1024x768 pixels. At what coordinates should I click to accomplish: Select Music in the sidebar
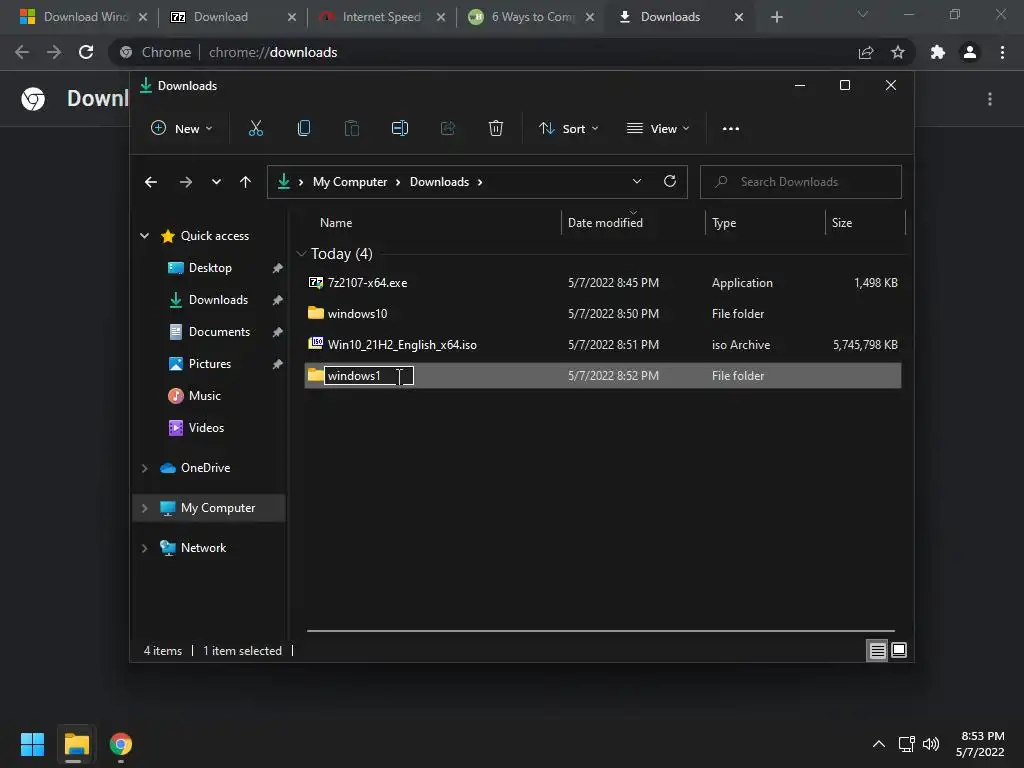click(x=204, y=396)
